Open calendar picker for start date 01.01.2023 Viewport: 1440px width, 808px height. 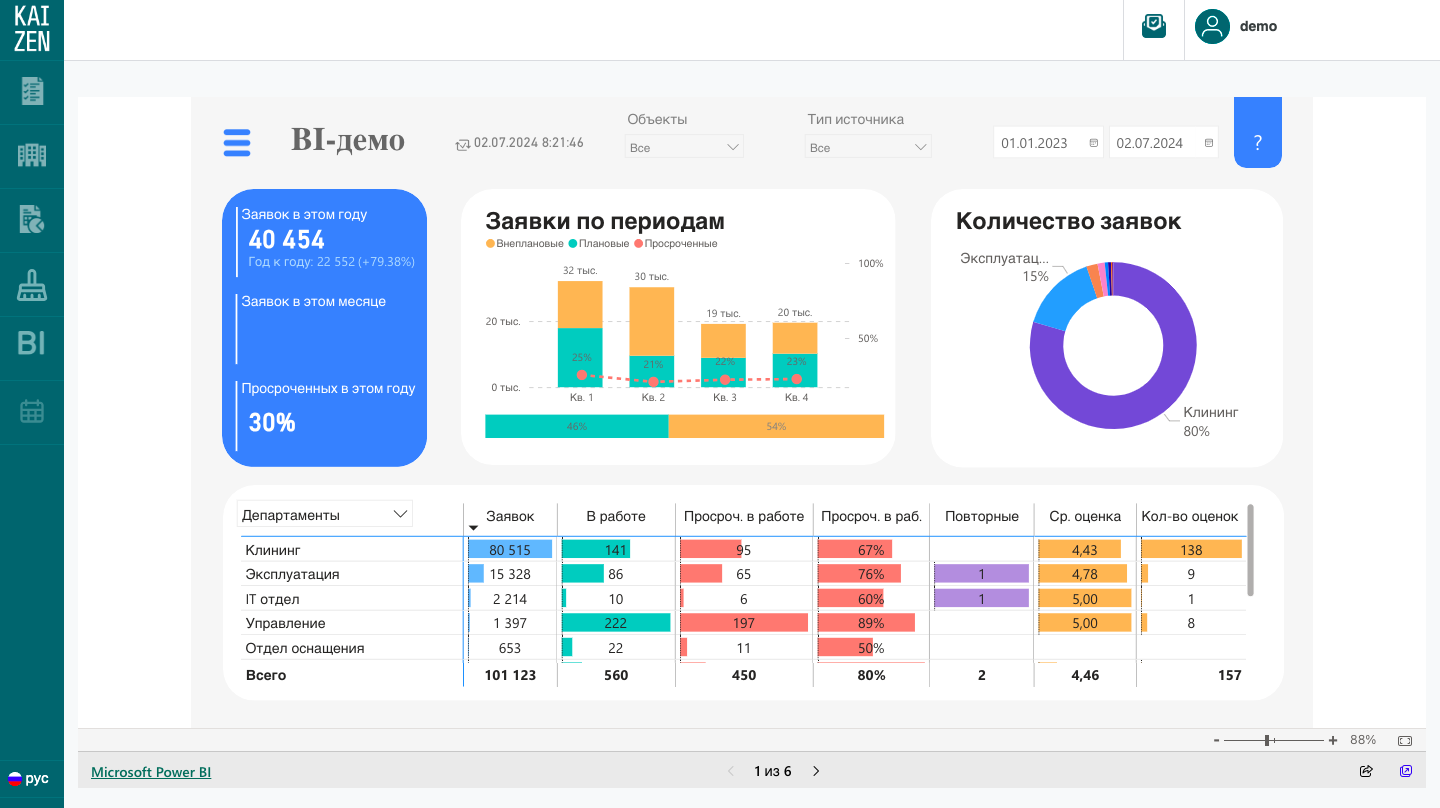[x=1094, y=143]
